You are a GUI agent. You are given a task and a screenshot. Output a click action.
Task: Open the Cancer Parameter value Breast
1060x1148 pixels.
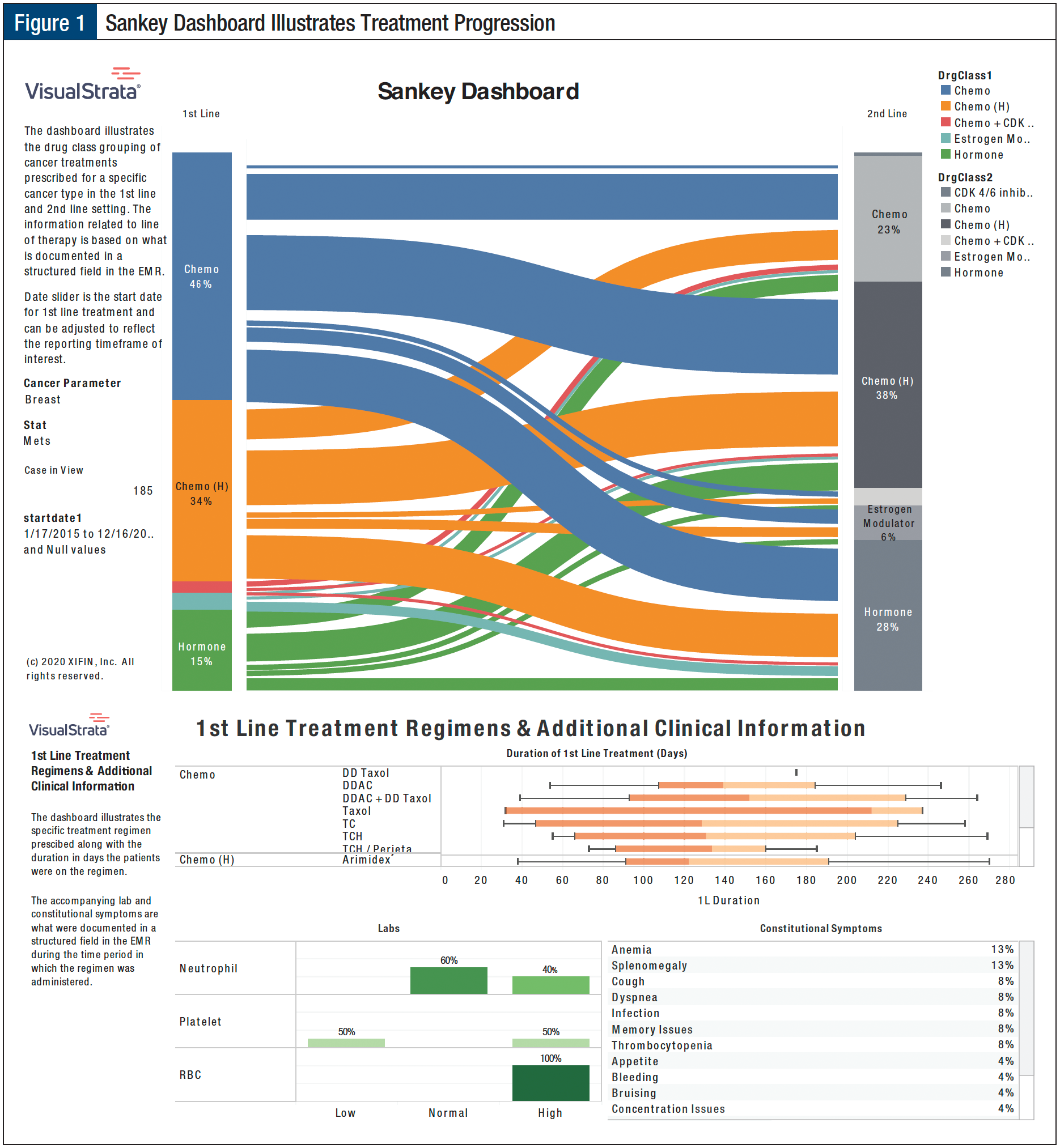[x=43, y=399]
